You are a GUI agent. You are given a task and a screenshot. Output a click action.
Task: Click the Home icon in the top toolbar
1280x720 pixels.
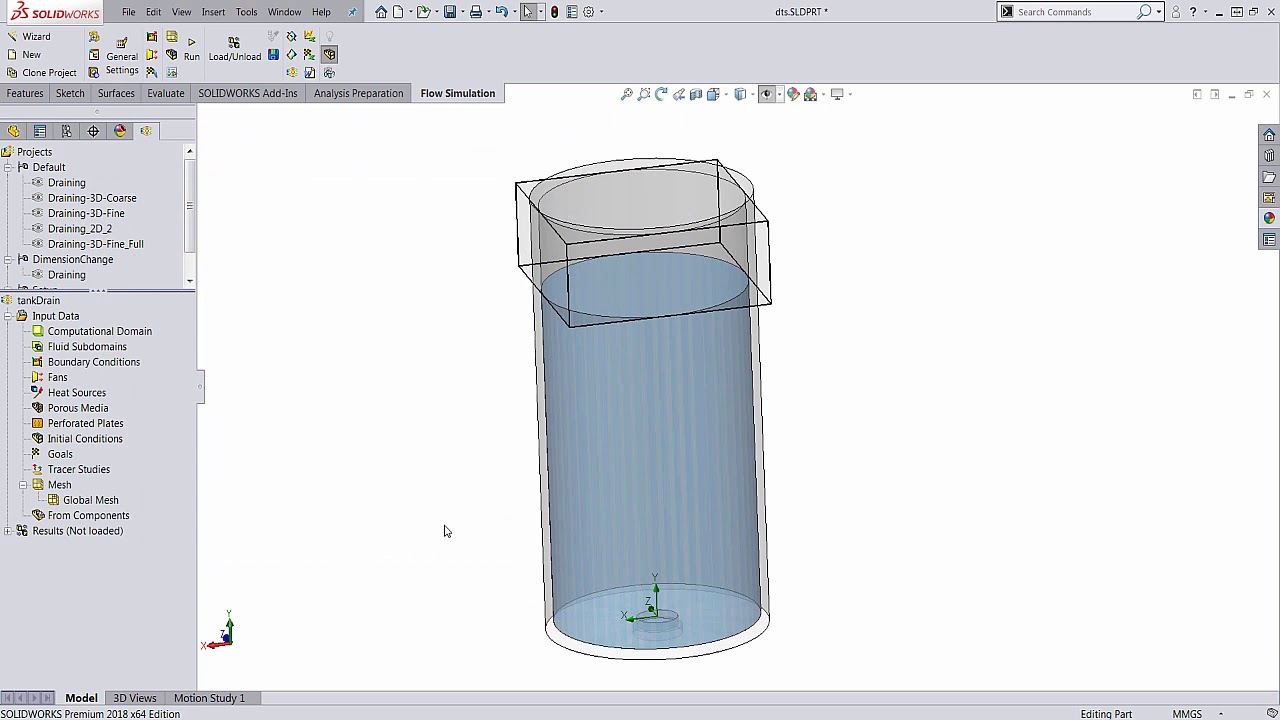(381, 12)
